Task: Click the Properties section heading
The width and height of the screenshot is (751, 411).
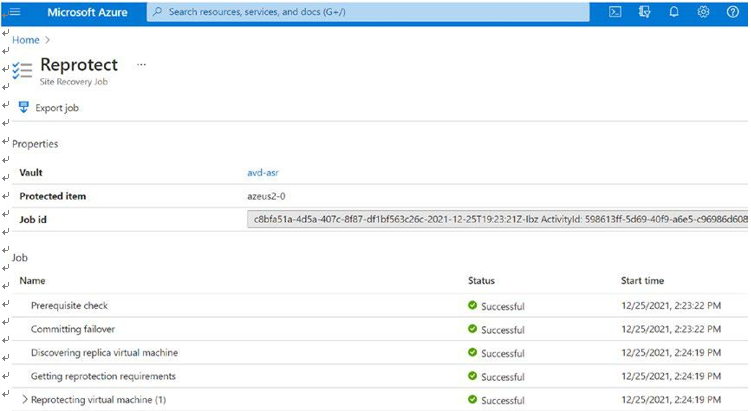Action: pos(35,144)
